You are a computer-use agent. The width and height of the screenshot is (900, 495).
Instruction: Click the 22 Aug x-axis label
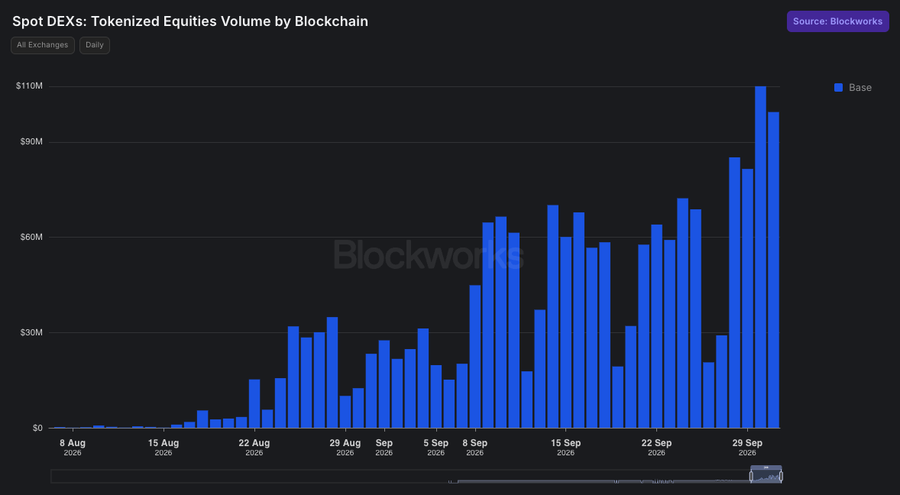(x=254, y=447)
